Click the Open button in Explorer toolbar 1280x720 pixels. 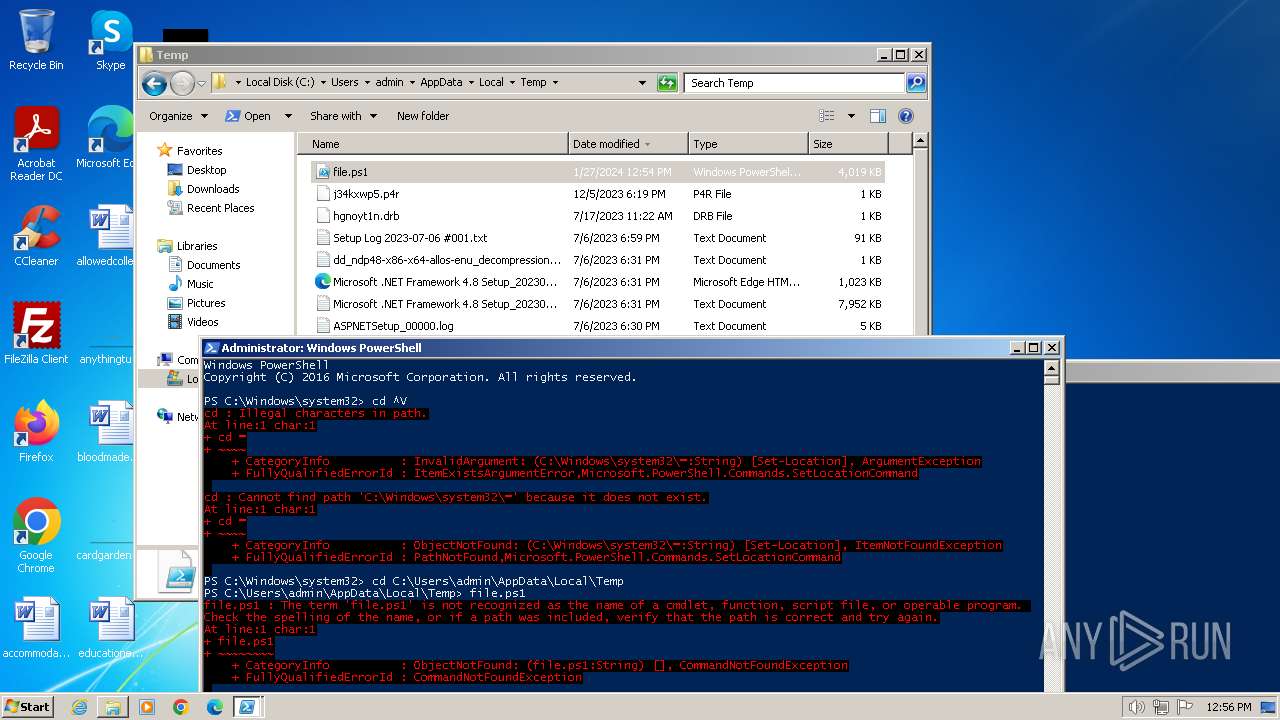pos(248,116)
